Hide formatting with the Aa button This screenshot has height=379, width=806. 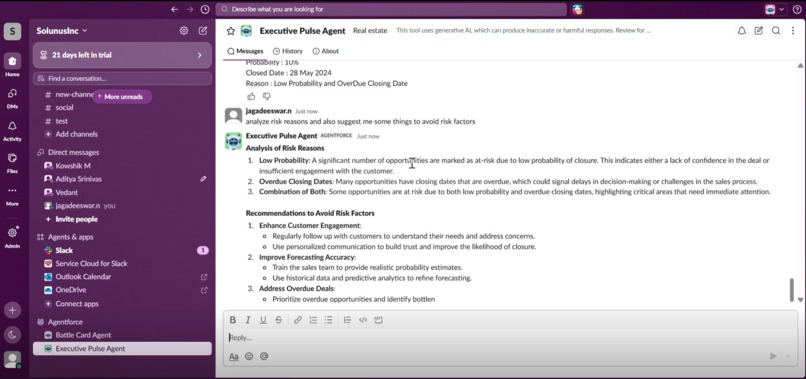[x=233, y=356]
